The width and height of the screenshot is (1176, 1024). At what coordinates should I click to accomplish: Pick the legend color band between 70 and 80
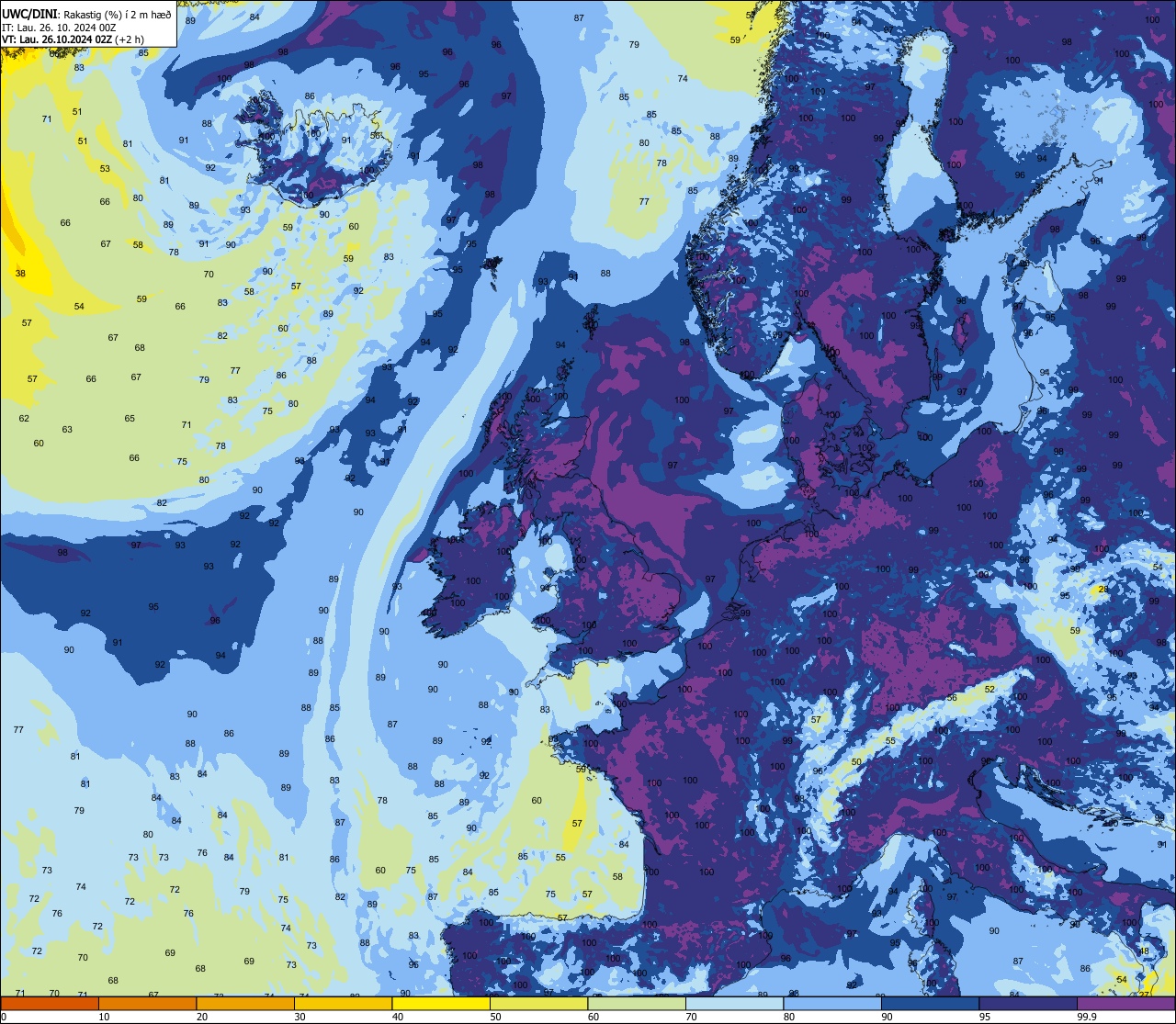(x=734, y=1003)
